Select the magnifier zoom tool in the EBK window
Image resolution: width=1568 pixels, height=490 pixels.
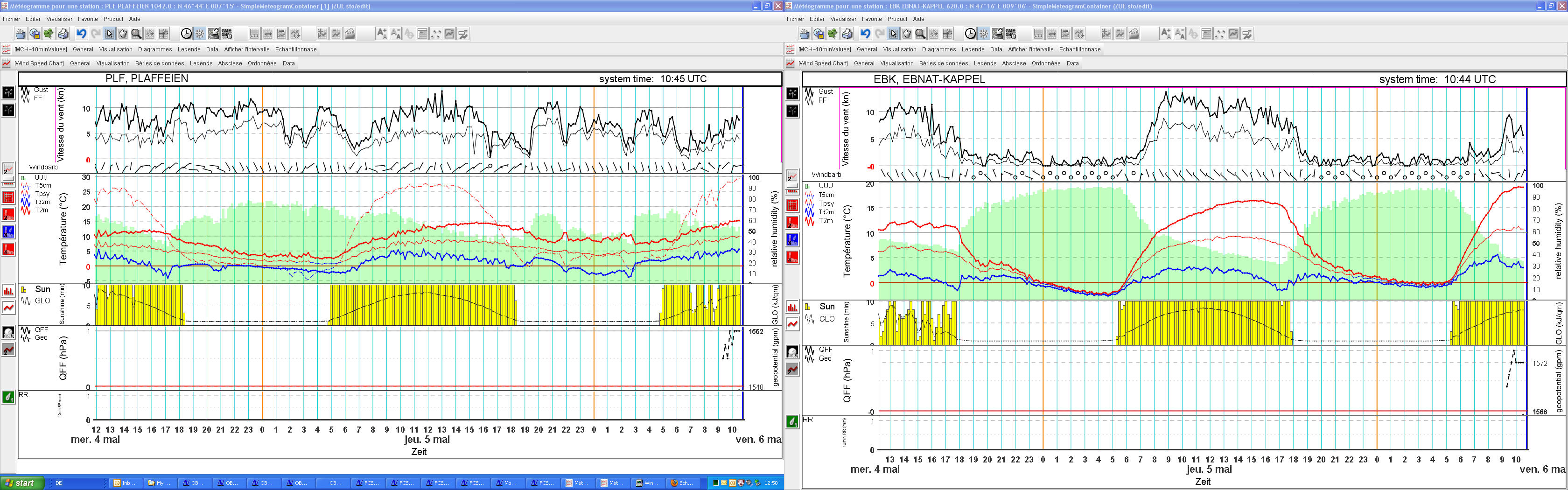pos(920,34)
